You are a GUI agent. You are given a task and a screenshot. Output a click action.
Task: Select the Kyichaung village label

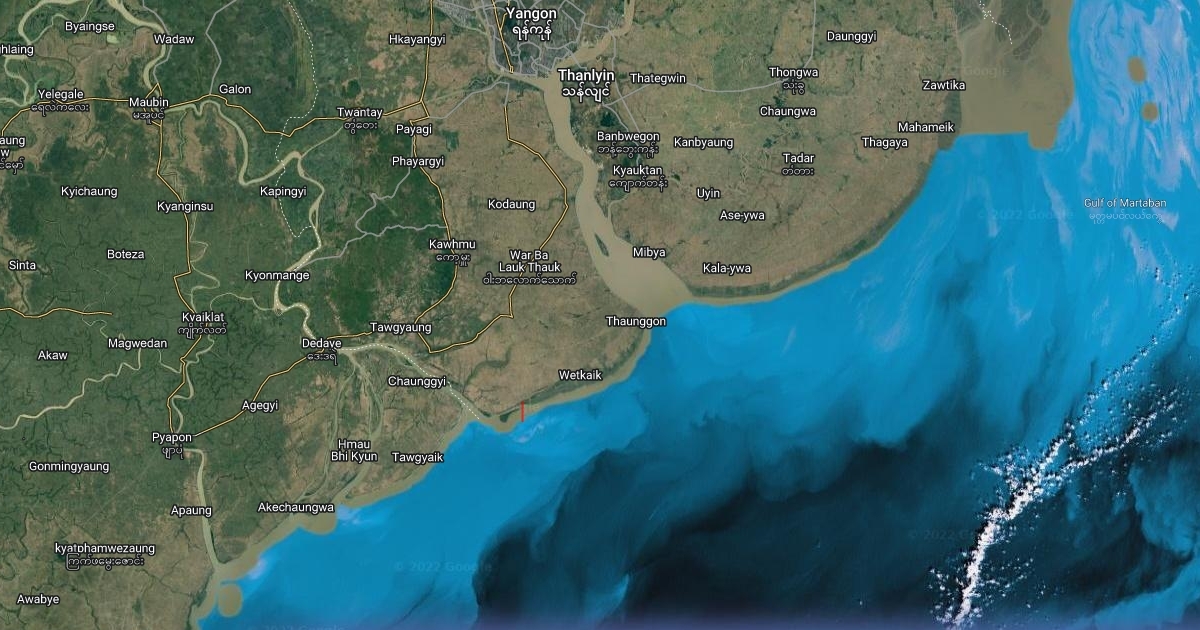click(x=89, y=191)
